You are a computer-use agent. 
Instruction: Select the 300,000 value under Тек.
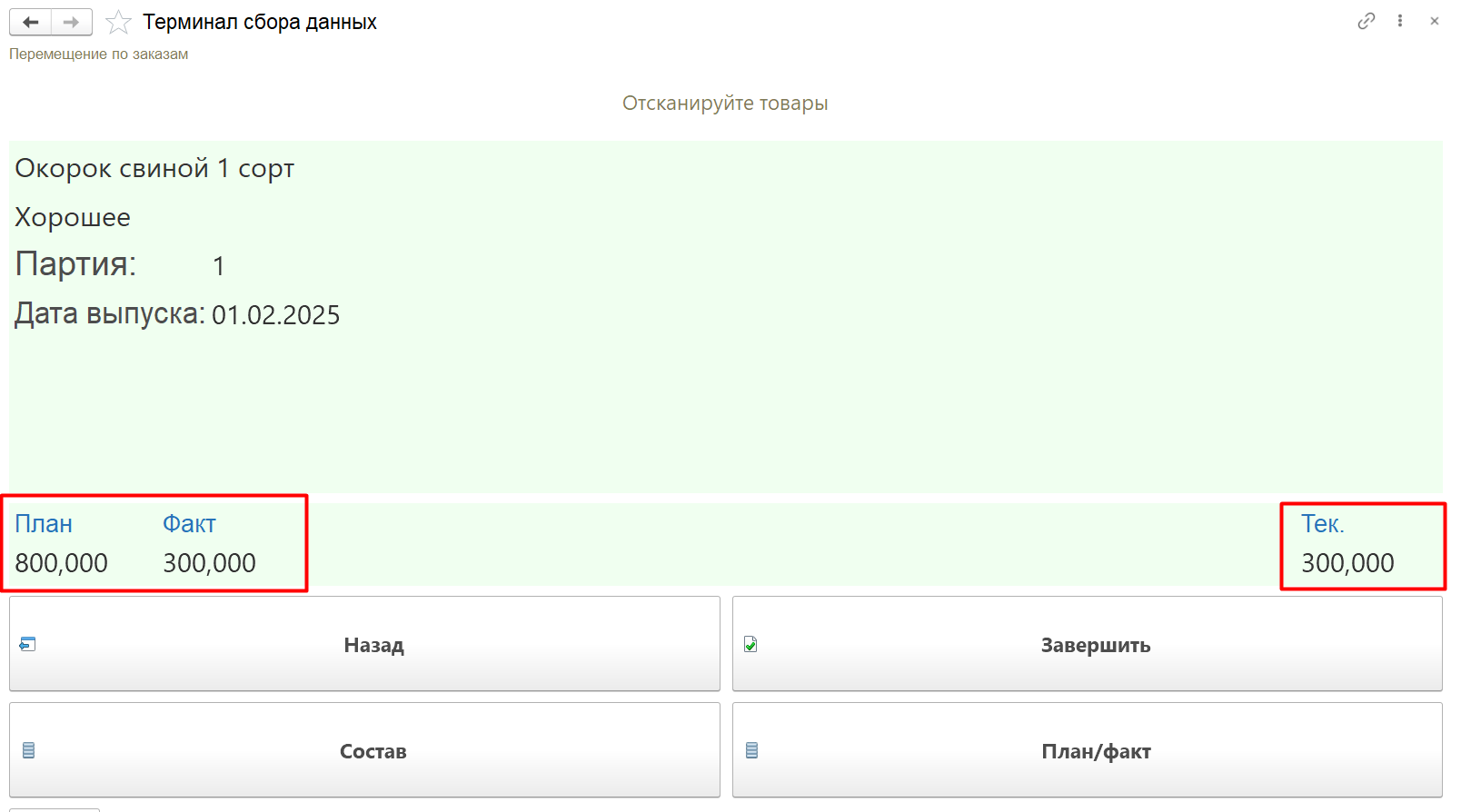tap(1347, 563)
